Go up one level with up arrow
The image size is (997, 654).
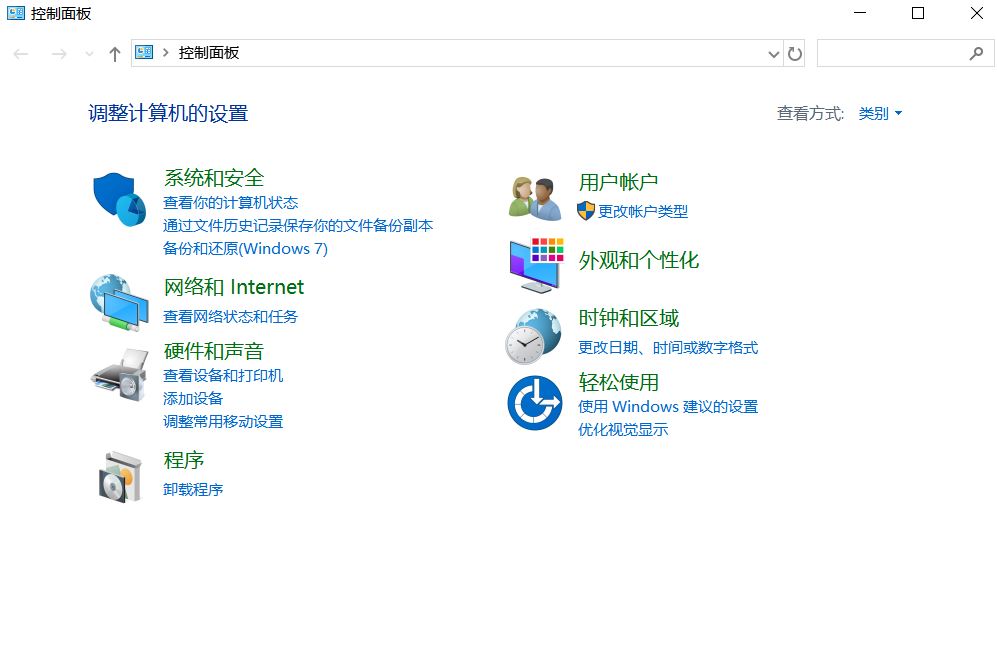coord(114,54)
